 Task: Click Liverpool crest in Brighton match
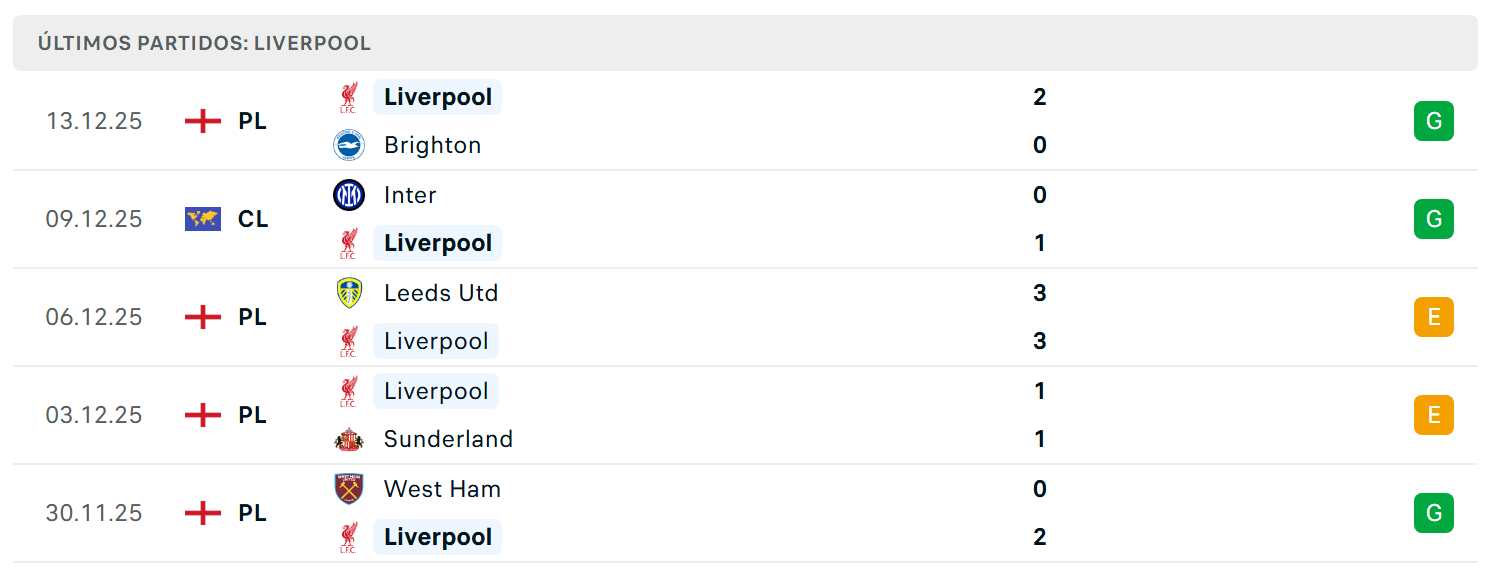[x=348, y=97]
